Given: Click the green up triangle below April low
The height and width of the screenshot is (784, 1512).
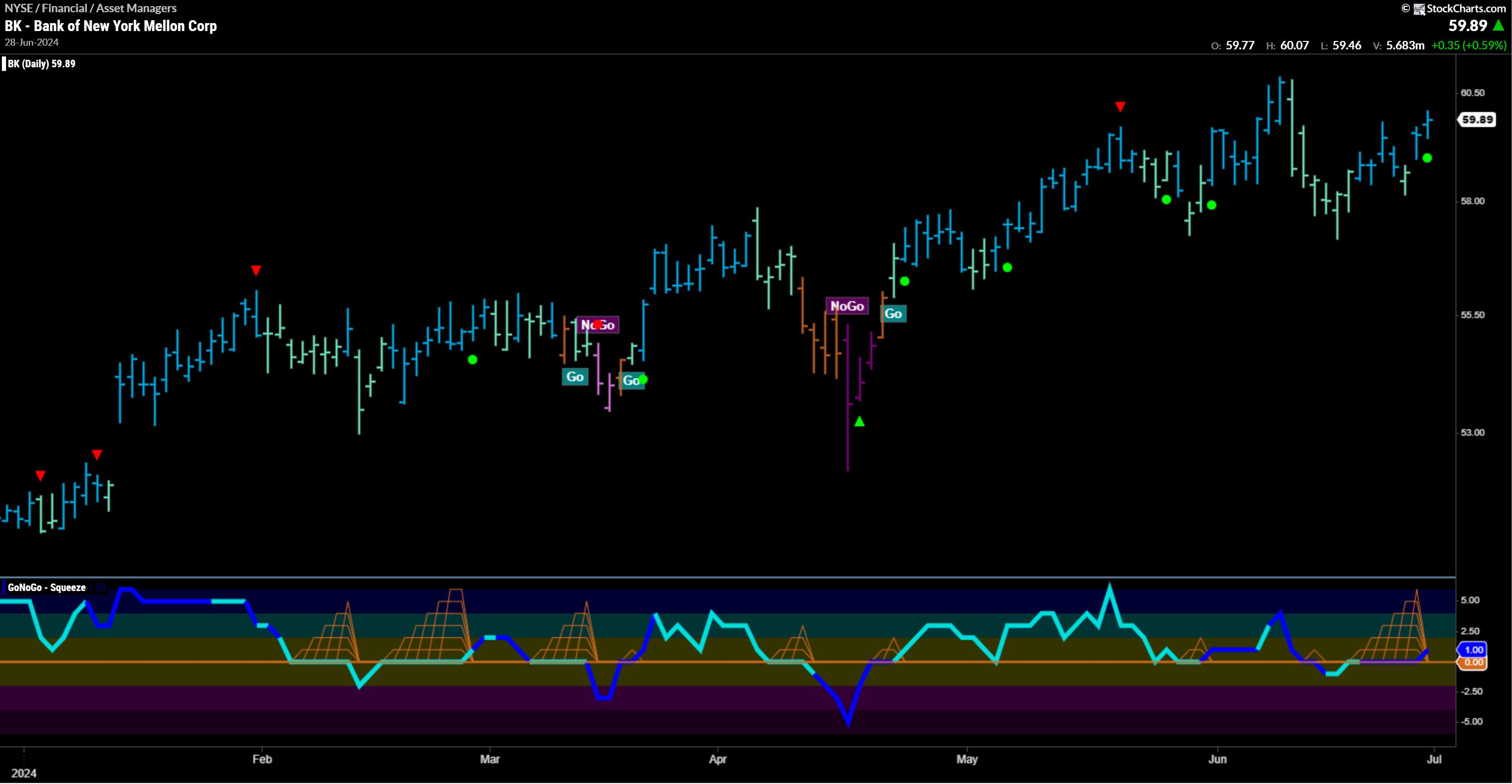Looking at the screenshot, I should (x=859, y=421).
